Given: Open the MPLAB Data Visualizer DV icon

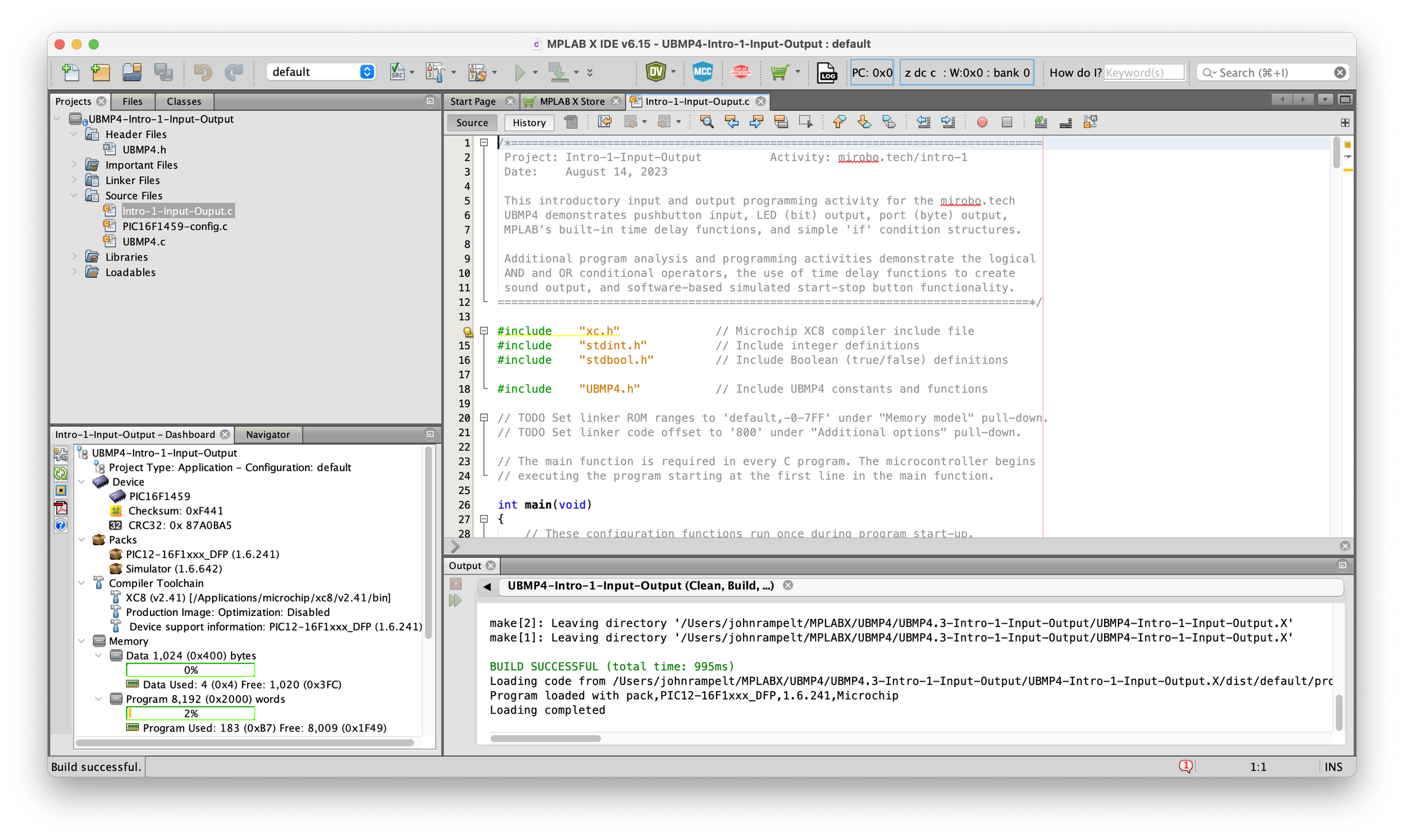Looking at the screenshot, I should 655,72.
